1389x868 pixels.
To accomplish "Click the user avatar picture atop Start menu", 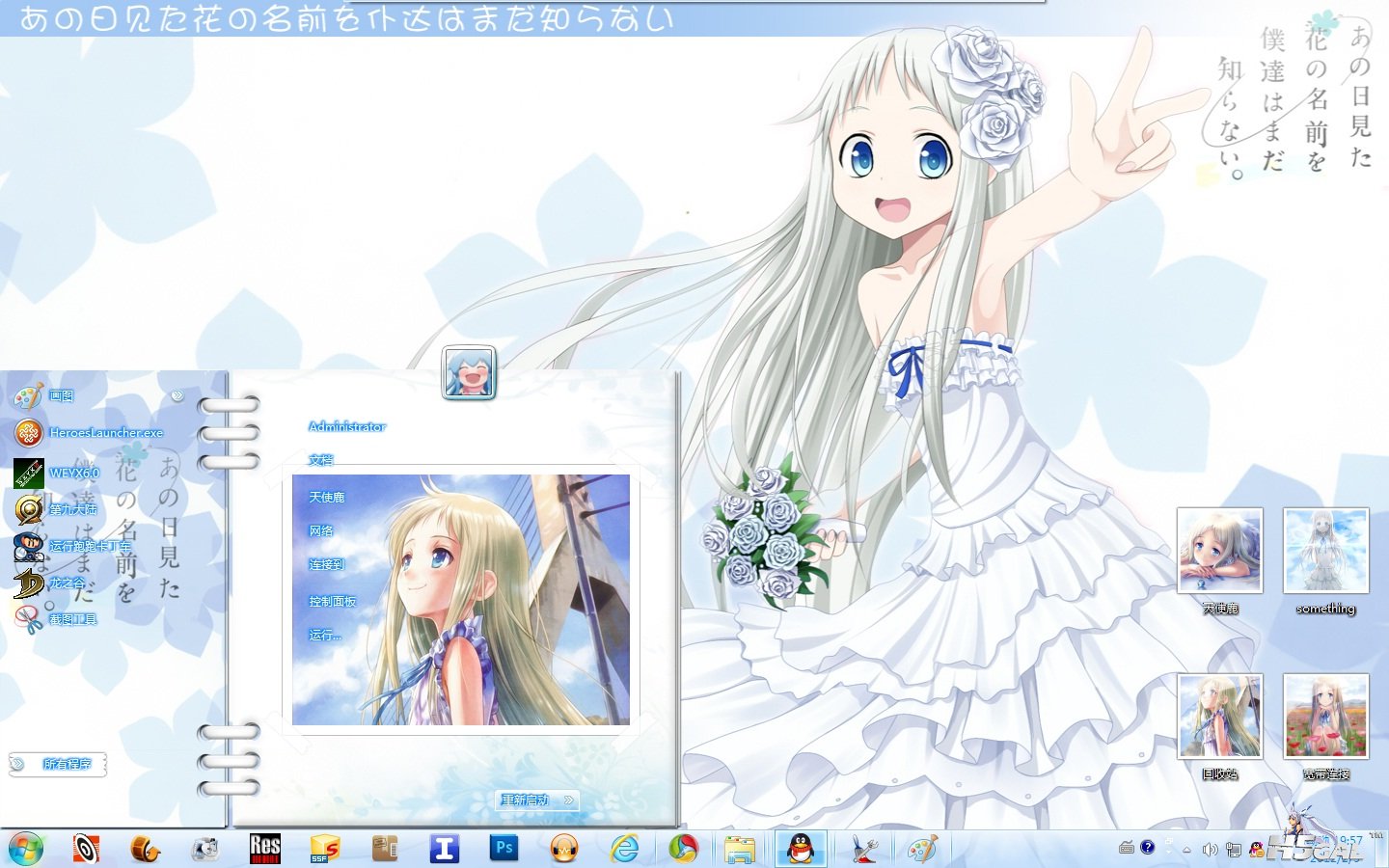I will [469, 373].
